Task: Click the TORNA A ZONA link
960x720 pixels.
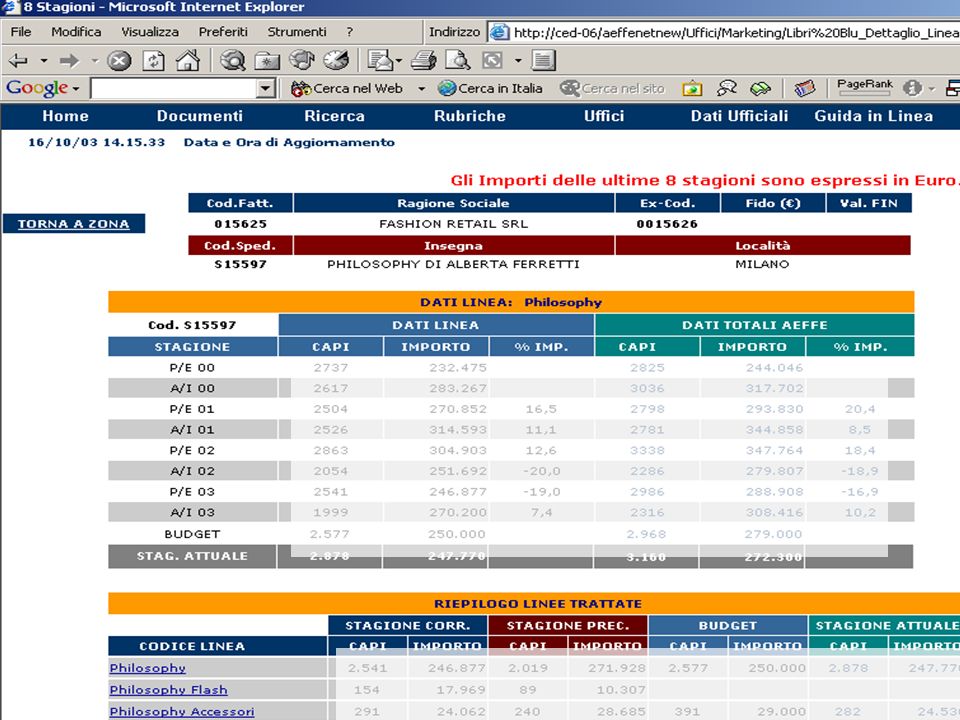Action: pos(73,224)
